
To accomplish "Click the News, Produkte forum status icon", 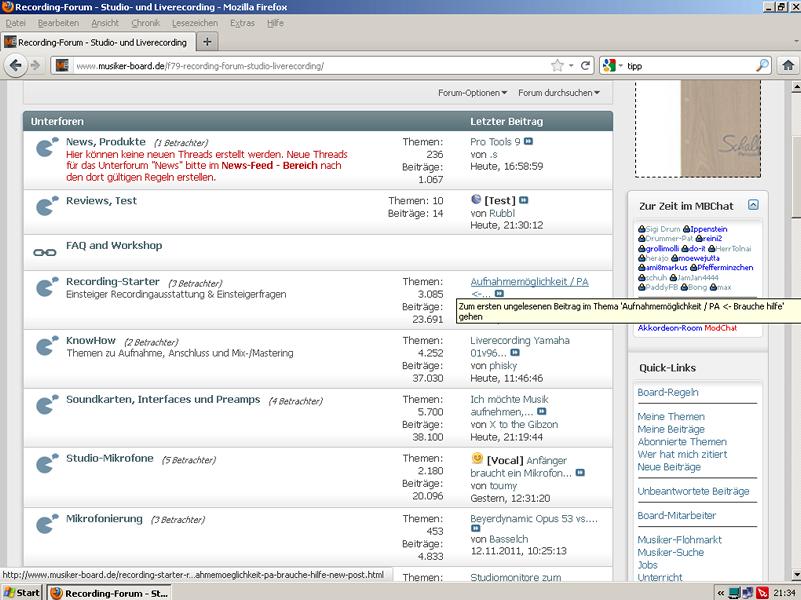I will click(47, 147).
